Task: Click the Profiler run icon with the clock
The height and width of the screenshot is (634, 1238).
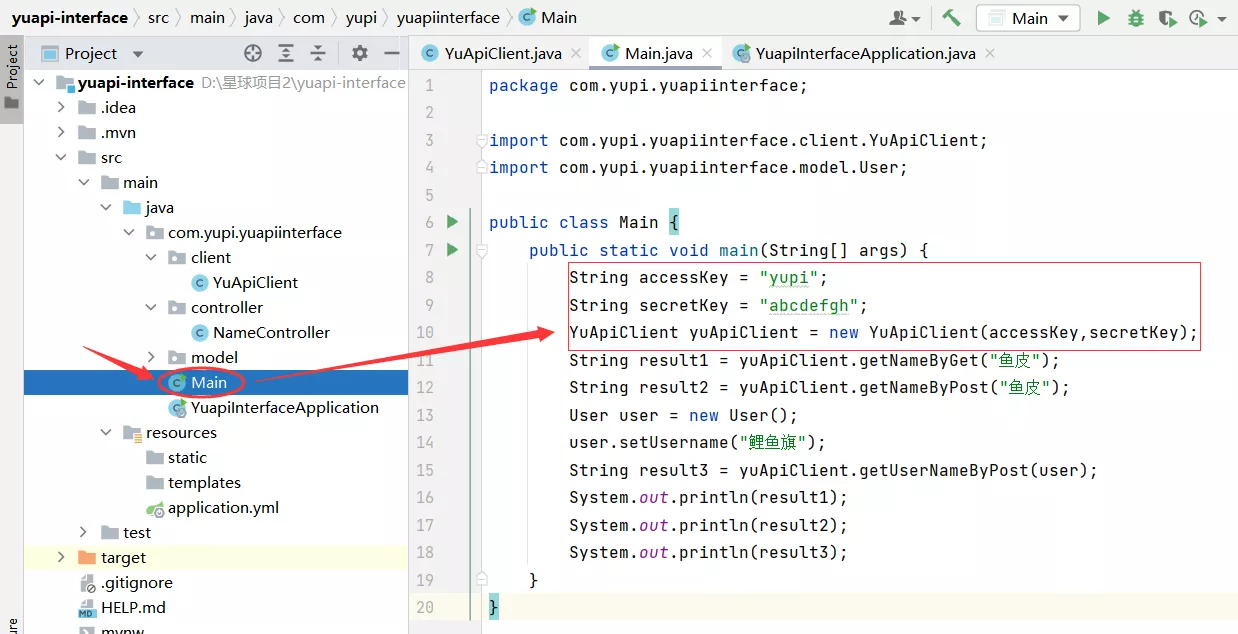Action: (1197, 18)
